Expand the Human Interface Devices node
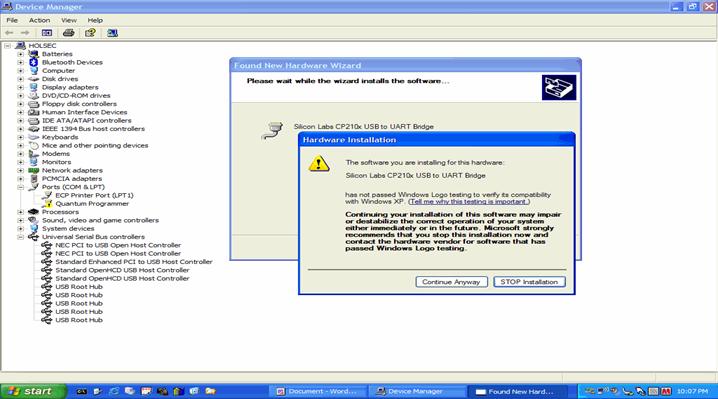The height and width of the screenshot is (399, 718). pos(20,112)
